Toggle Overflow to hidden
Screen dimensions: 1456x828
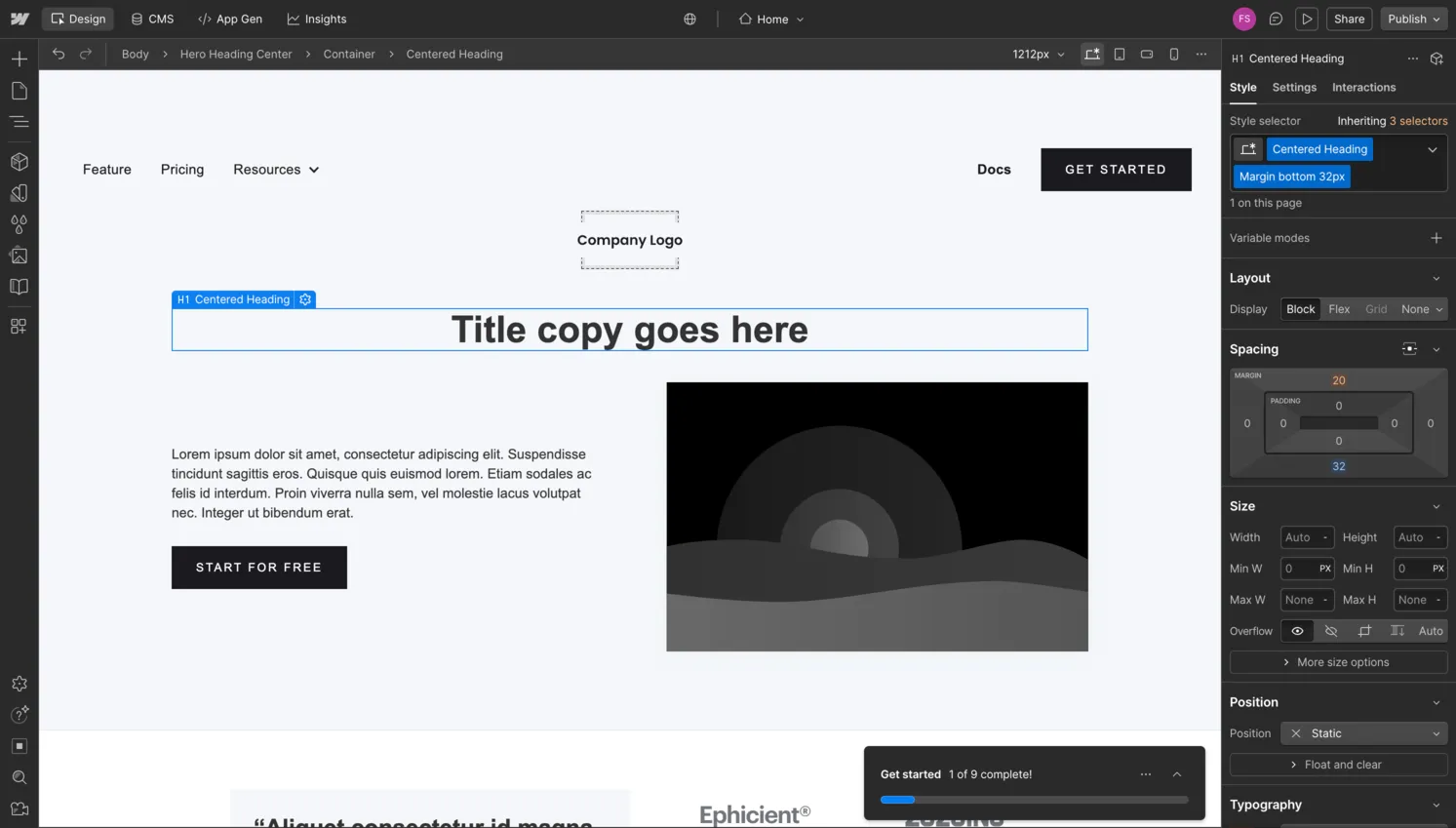(1329, 631)
